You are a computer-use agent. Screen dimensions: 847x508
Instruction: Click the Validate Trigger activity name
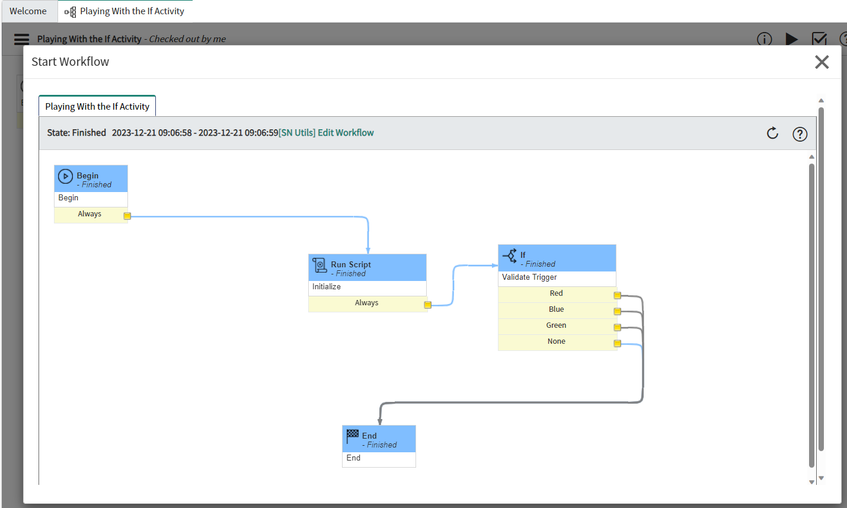(x=529, y=277)
